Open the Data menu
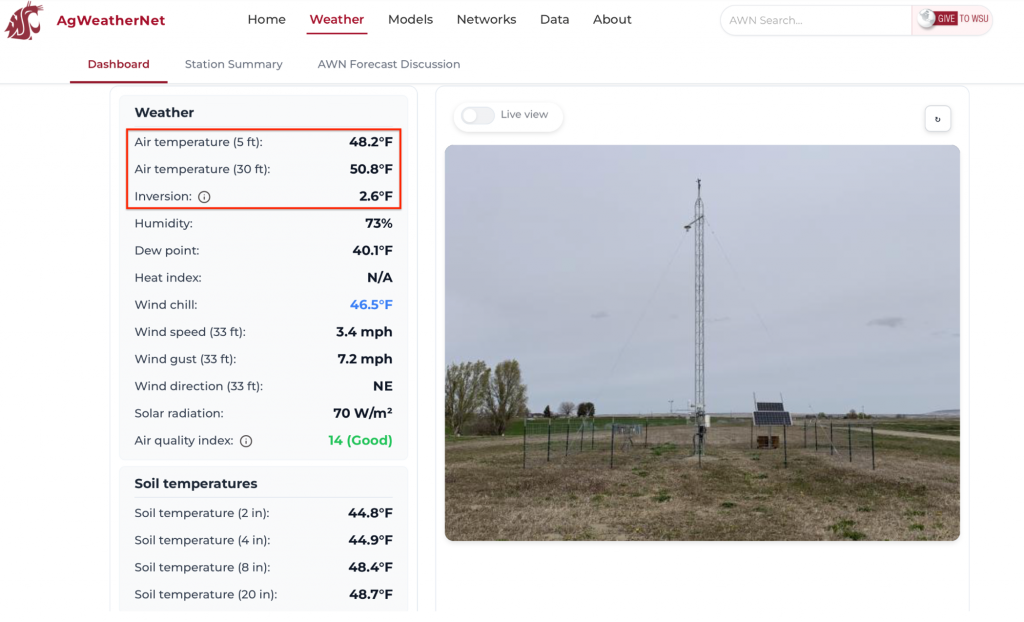The width and height of the screenshot is (1024, 622). (554, 19)
